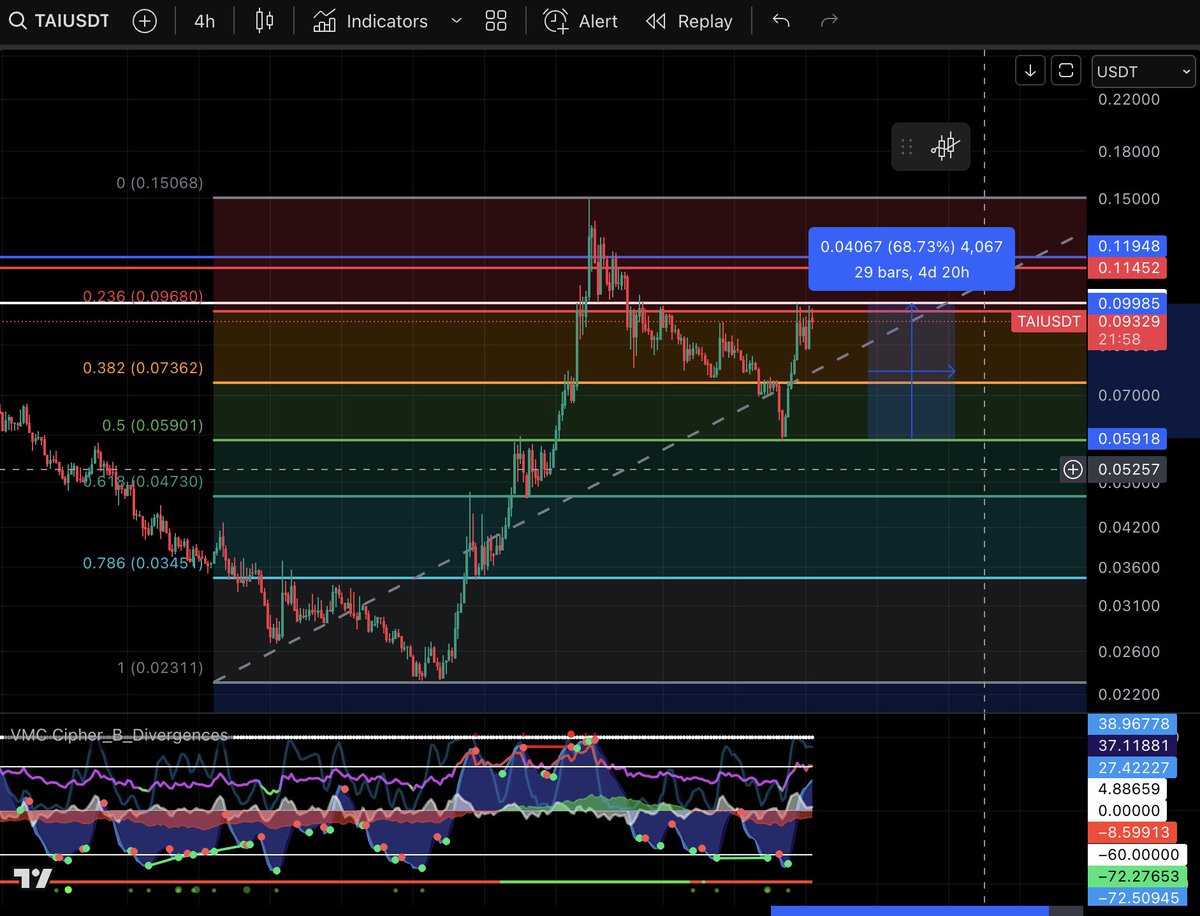Click the 0.22000 price scale label
Screen dimensions: 1200x916
1128,99
